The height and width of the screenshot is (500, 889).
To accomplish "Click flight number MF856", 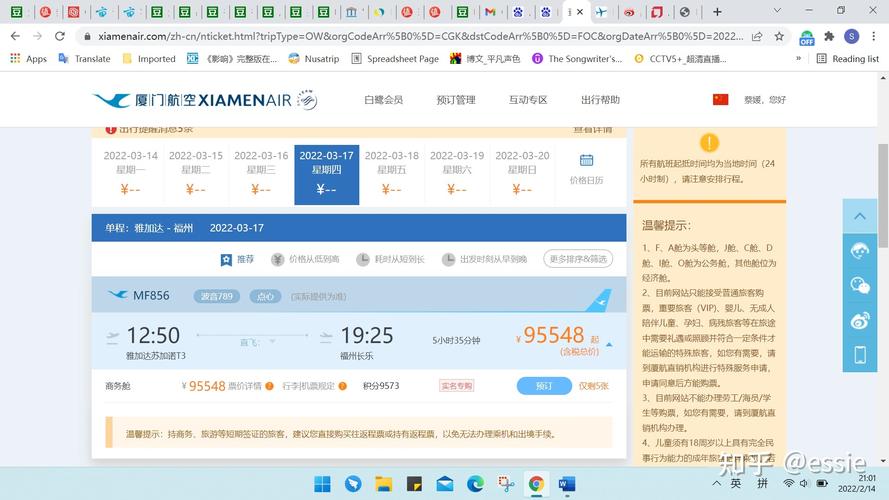I will click(151, 295).
